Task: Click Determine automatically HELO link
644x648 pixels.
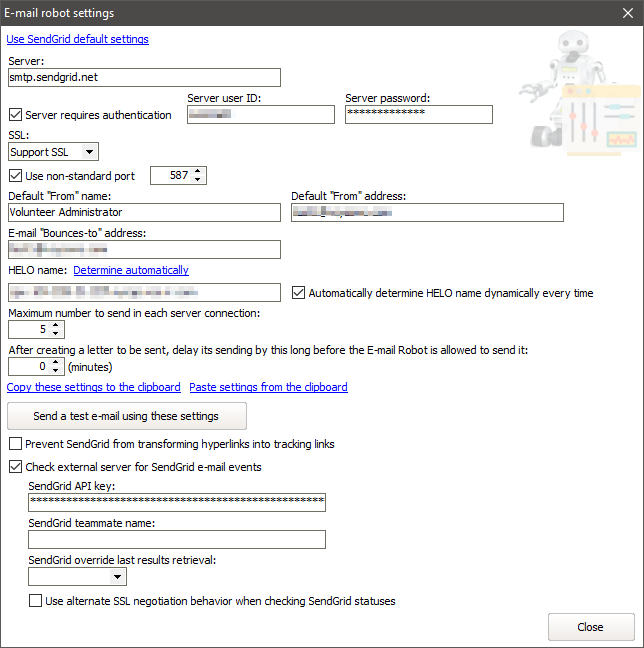Action: click(x=130, y=270)
